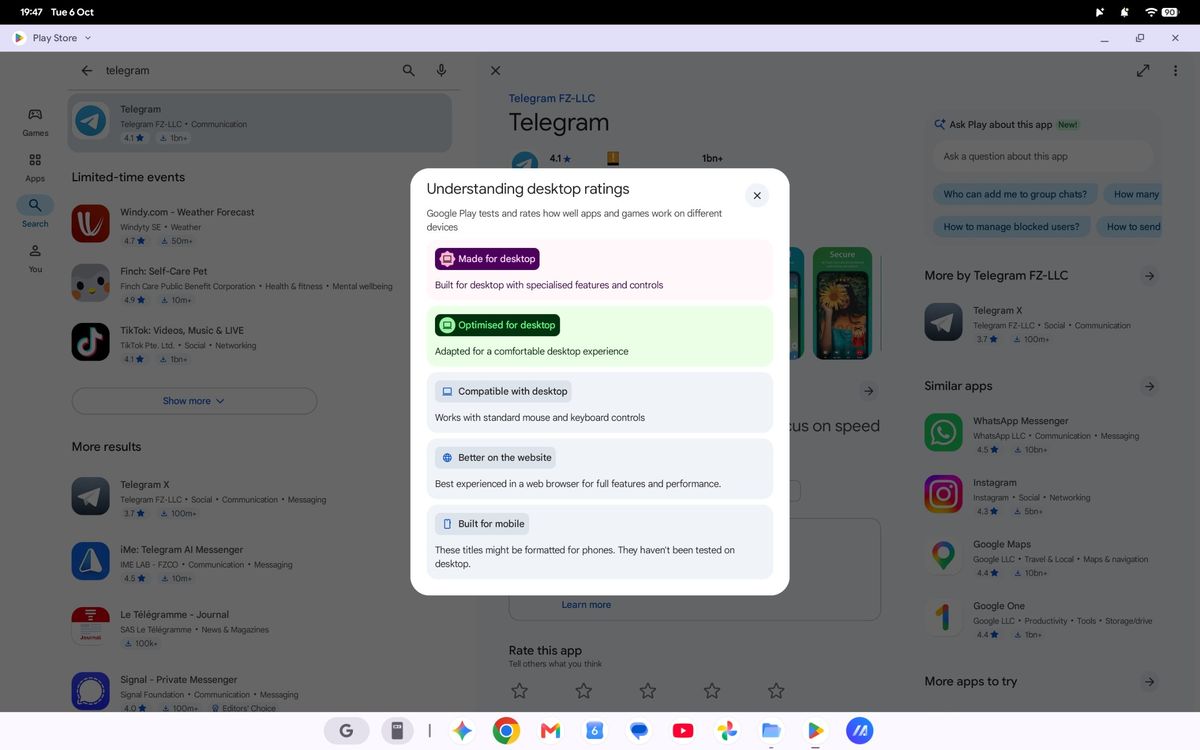Screen dimensions: 1200x750
Task: Open the Similar apps arrow
Action: pyautogui.click(x=1149, y=386)
